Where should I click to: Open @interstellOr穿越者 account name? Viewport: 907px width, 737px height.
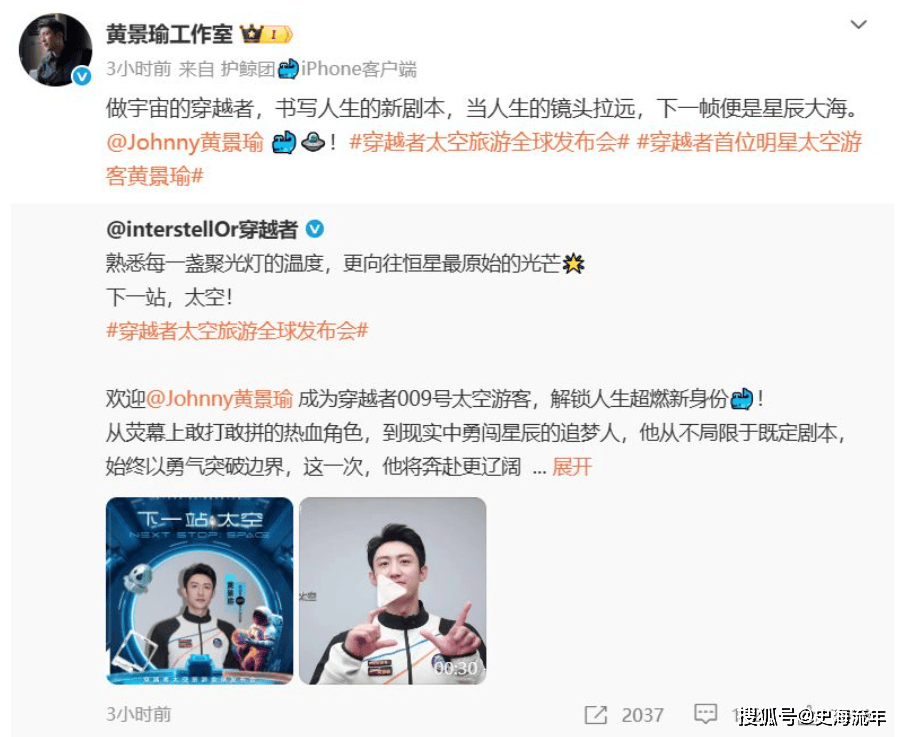202,230
